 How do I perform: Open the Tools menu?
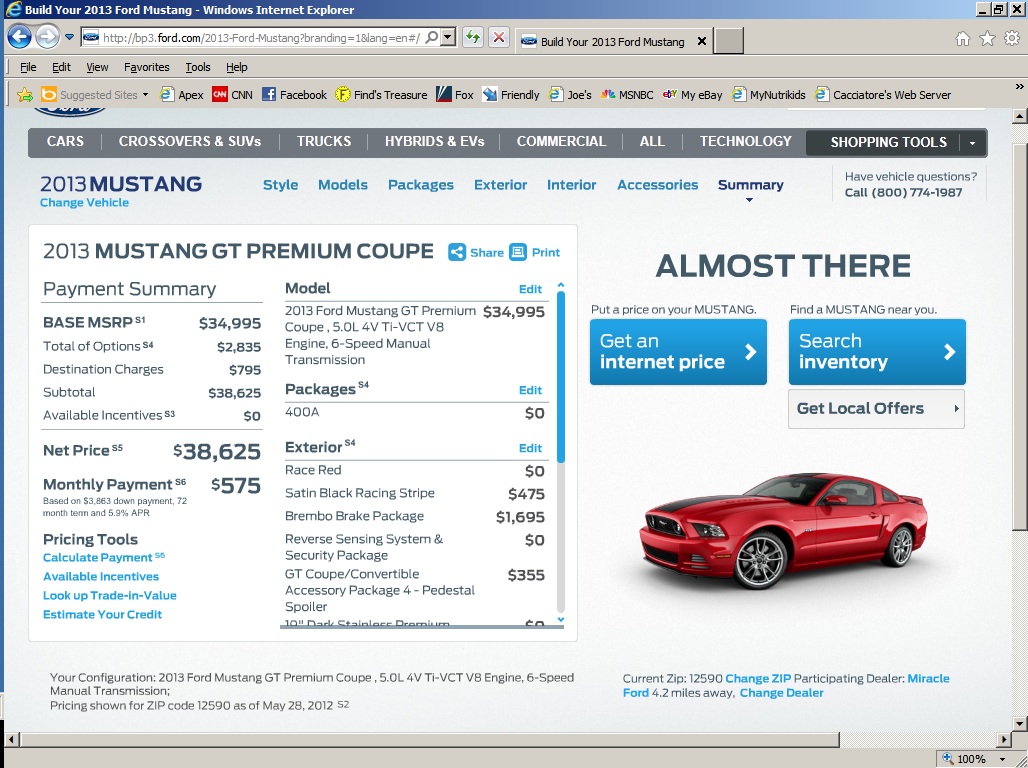coord(198,67)
